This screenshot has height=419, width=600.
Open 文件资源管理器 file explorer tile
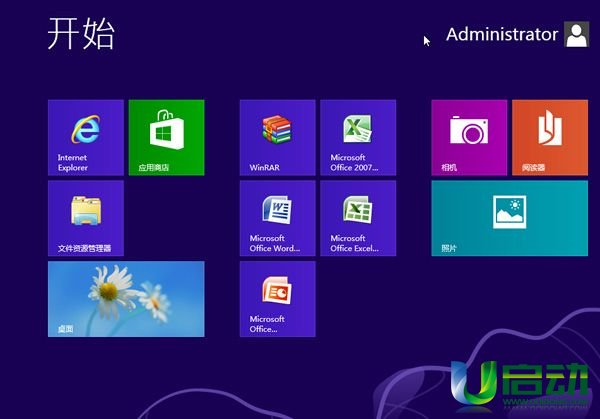(x=86, y=218)
